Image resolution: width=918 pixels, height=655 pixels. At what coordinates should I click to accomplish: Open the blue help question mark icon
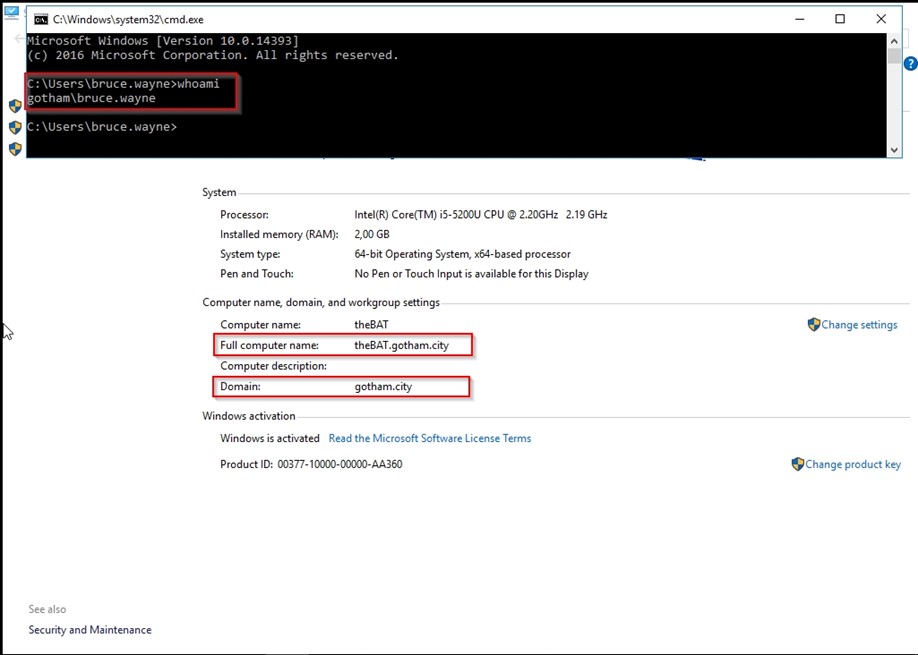[x=910, y=64]
